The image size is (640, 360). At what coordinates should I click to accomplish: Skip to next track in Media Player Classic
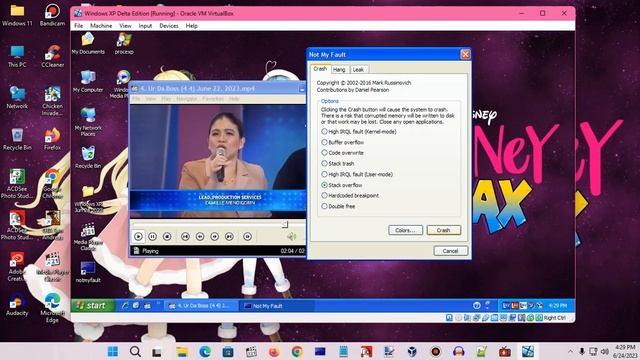click(229, 236)
